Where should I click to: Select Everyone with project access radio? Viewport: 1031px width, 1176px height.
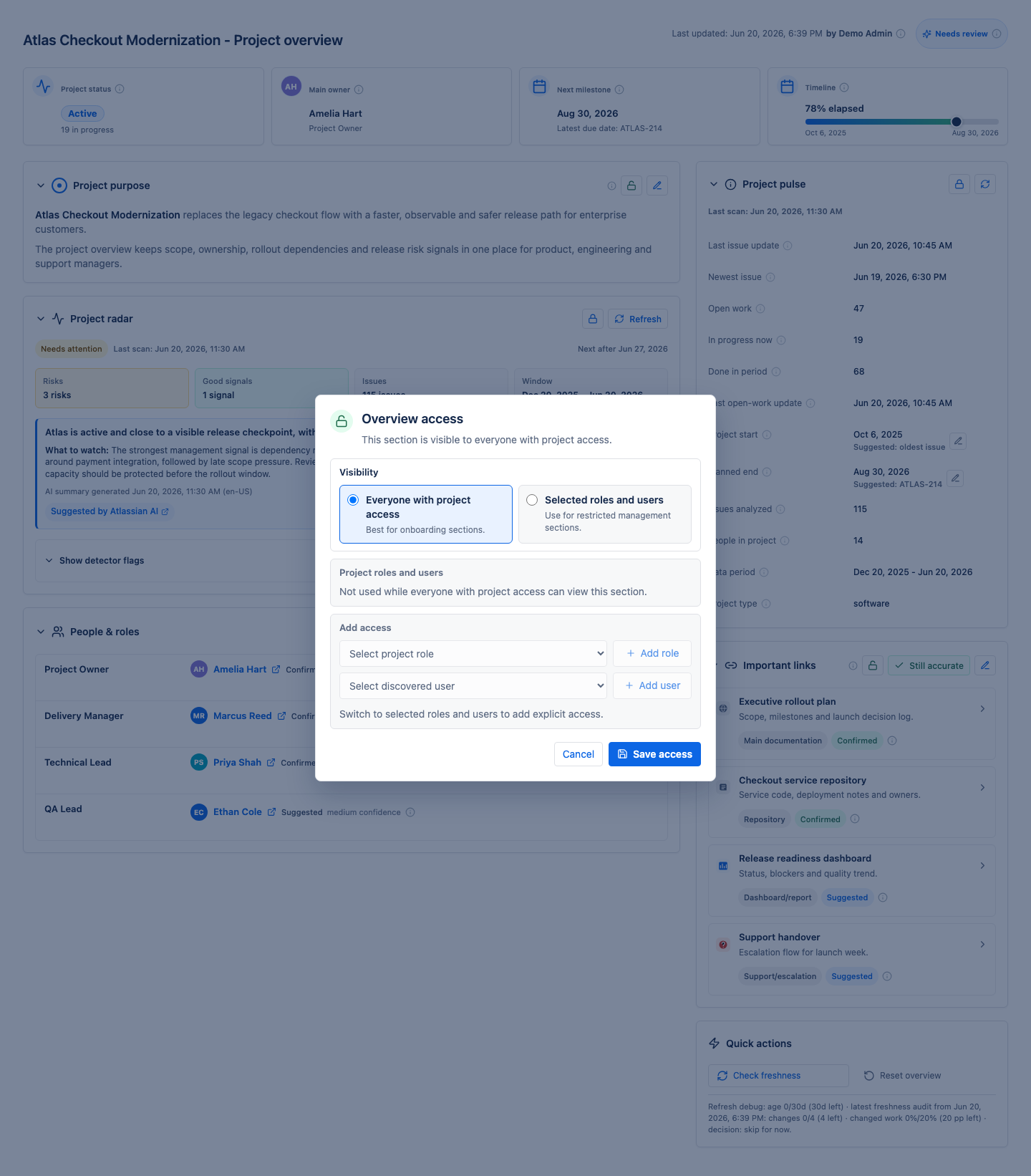click(x=353, y=500)
